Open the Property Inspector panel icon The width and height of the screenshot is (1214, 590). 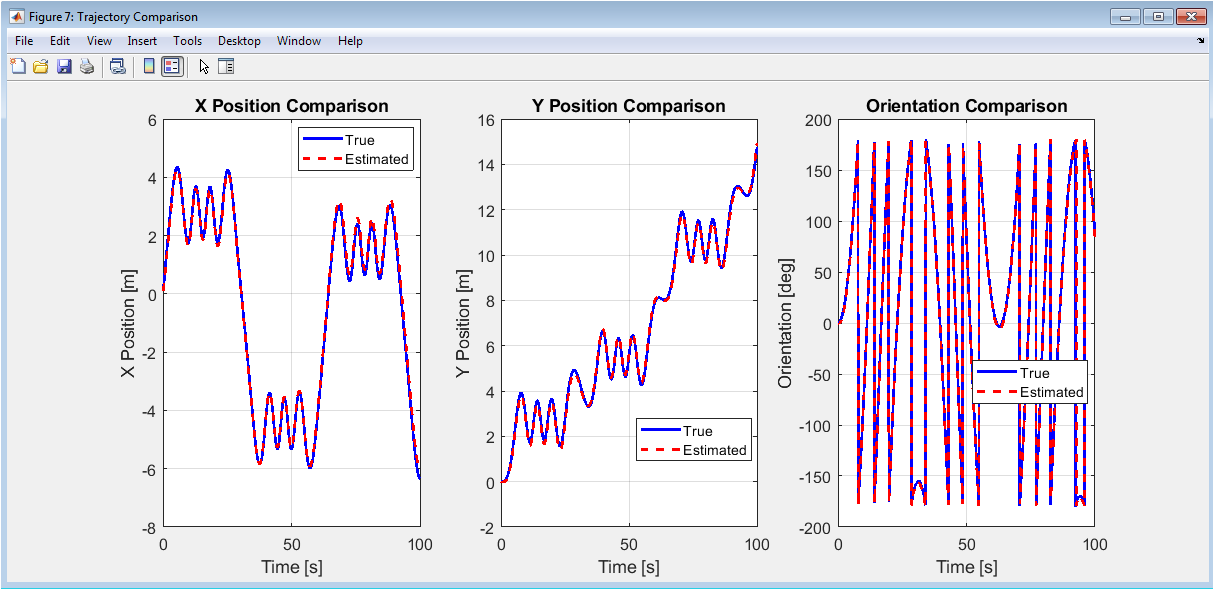coord(226,67)
